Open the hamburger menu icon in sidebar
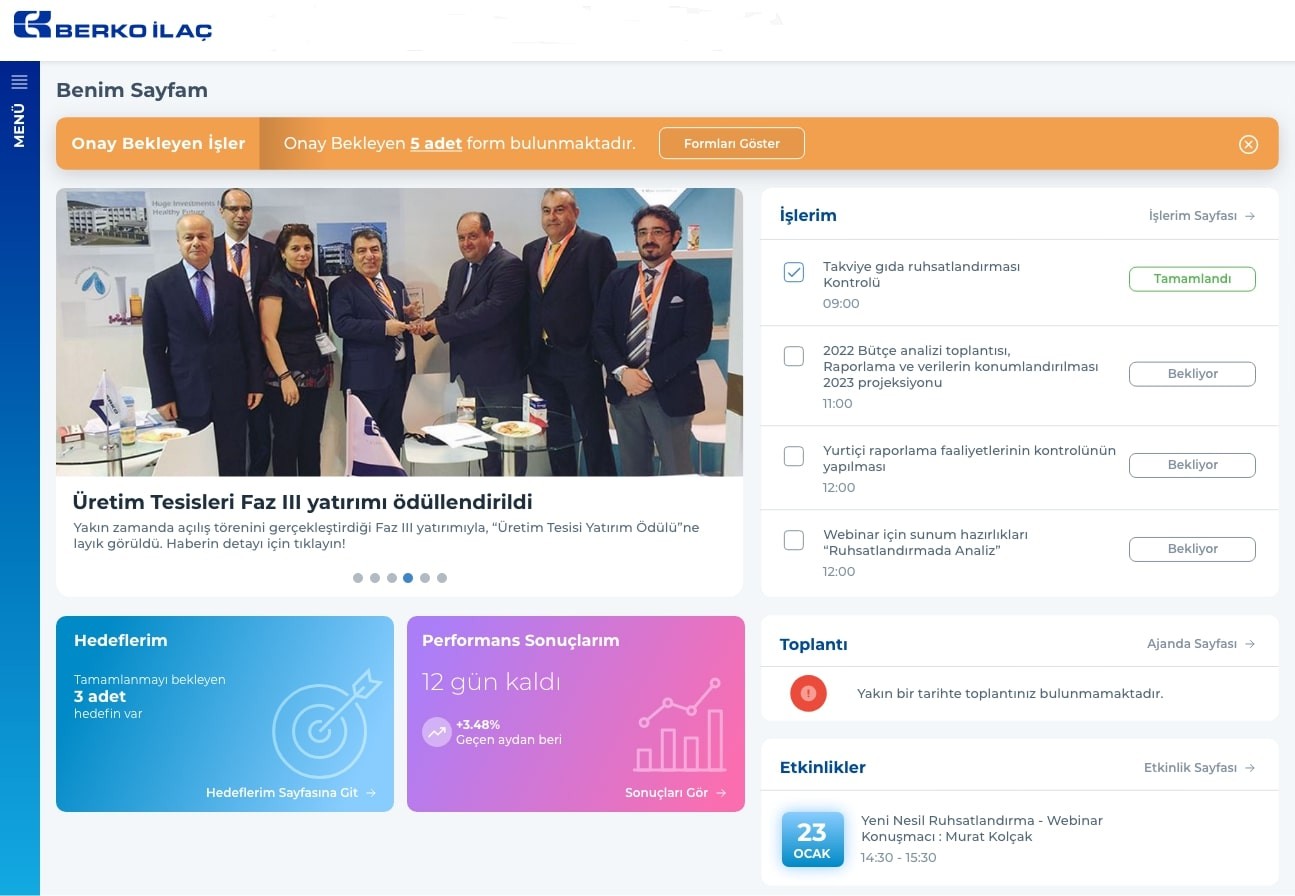 pyautogui.click(x=19, y=82)
